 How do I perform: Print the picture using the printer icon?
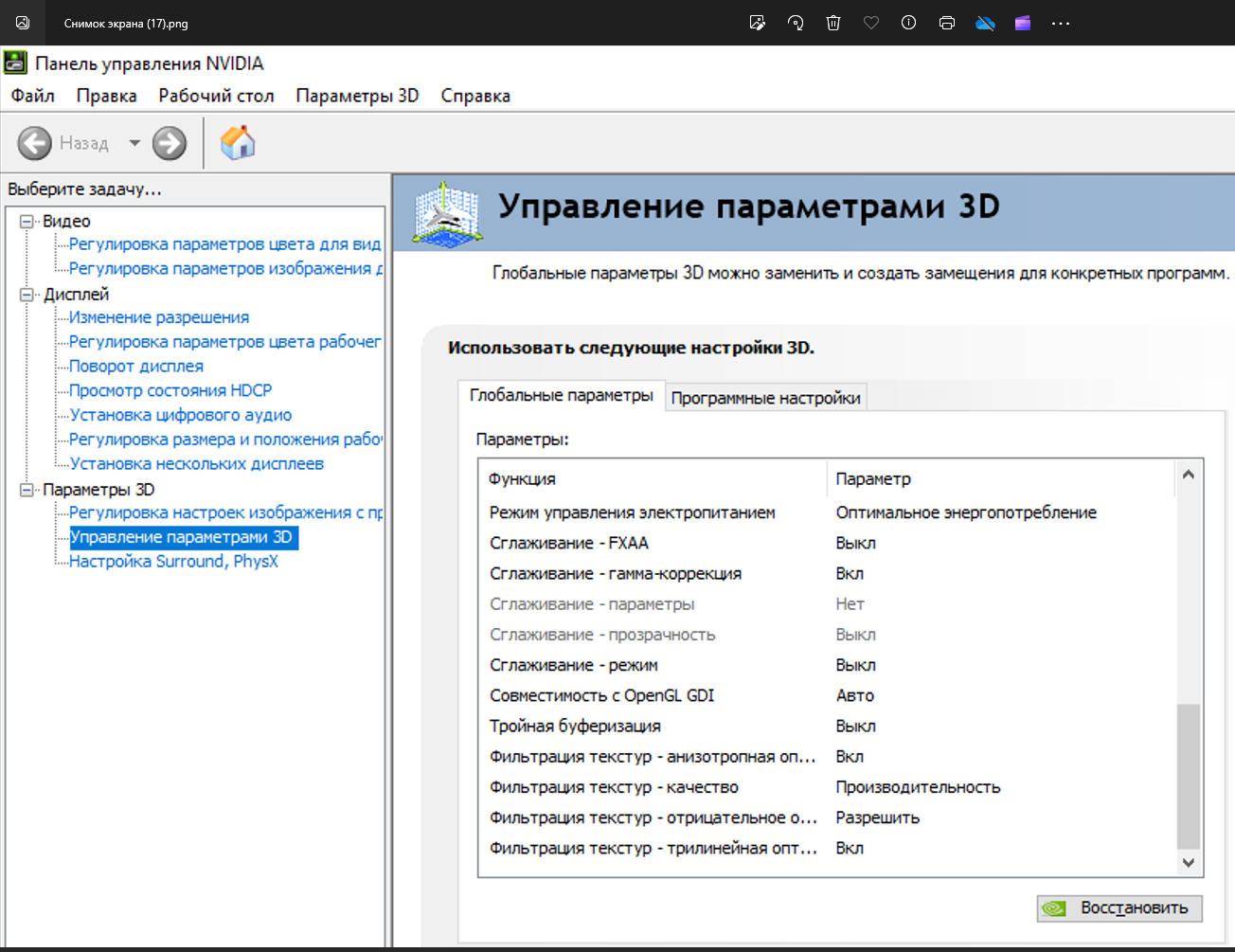(x=947, y=23)
